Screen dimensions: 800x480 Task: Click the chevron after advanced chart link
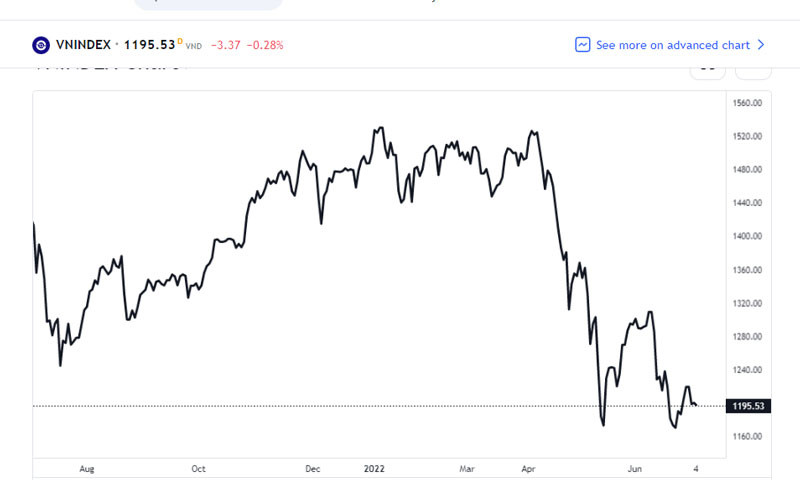click(x=761, y=45)
